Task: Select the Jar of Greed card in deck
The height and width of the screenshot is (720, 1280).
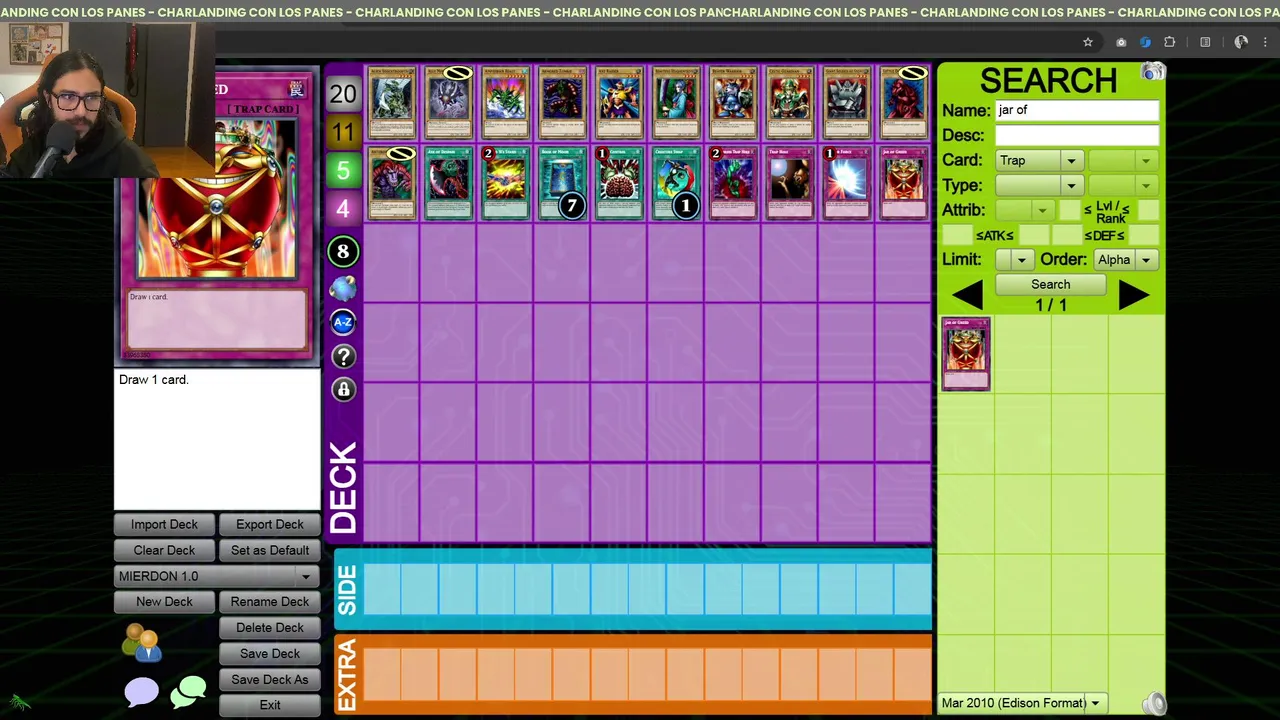Action: 904,183
